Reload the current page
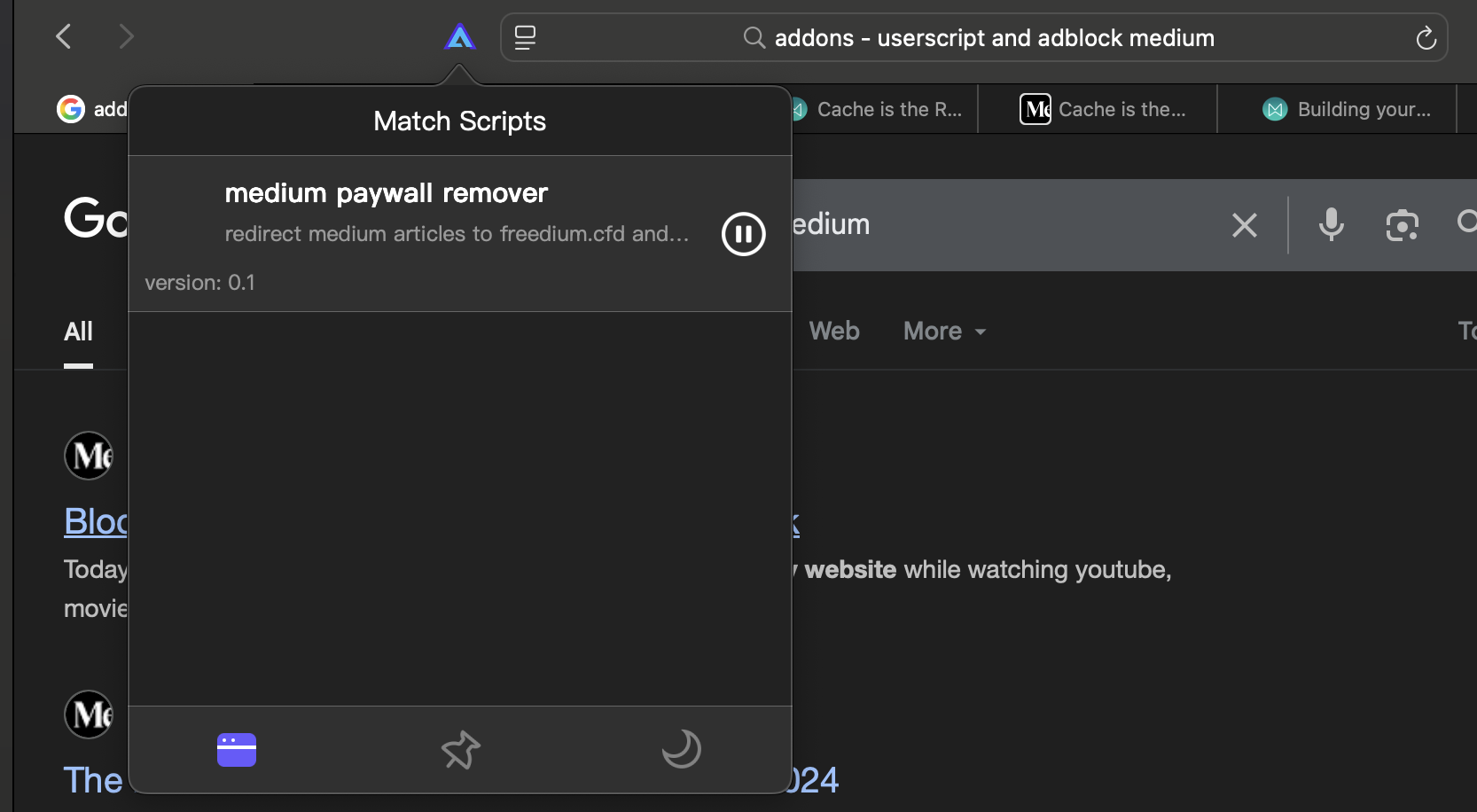Viewport: 1477px width, 812px height. (1426, 38)
